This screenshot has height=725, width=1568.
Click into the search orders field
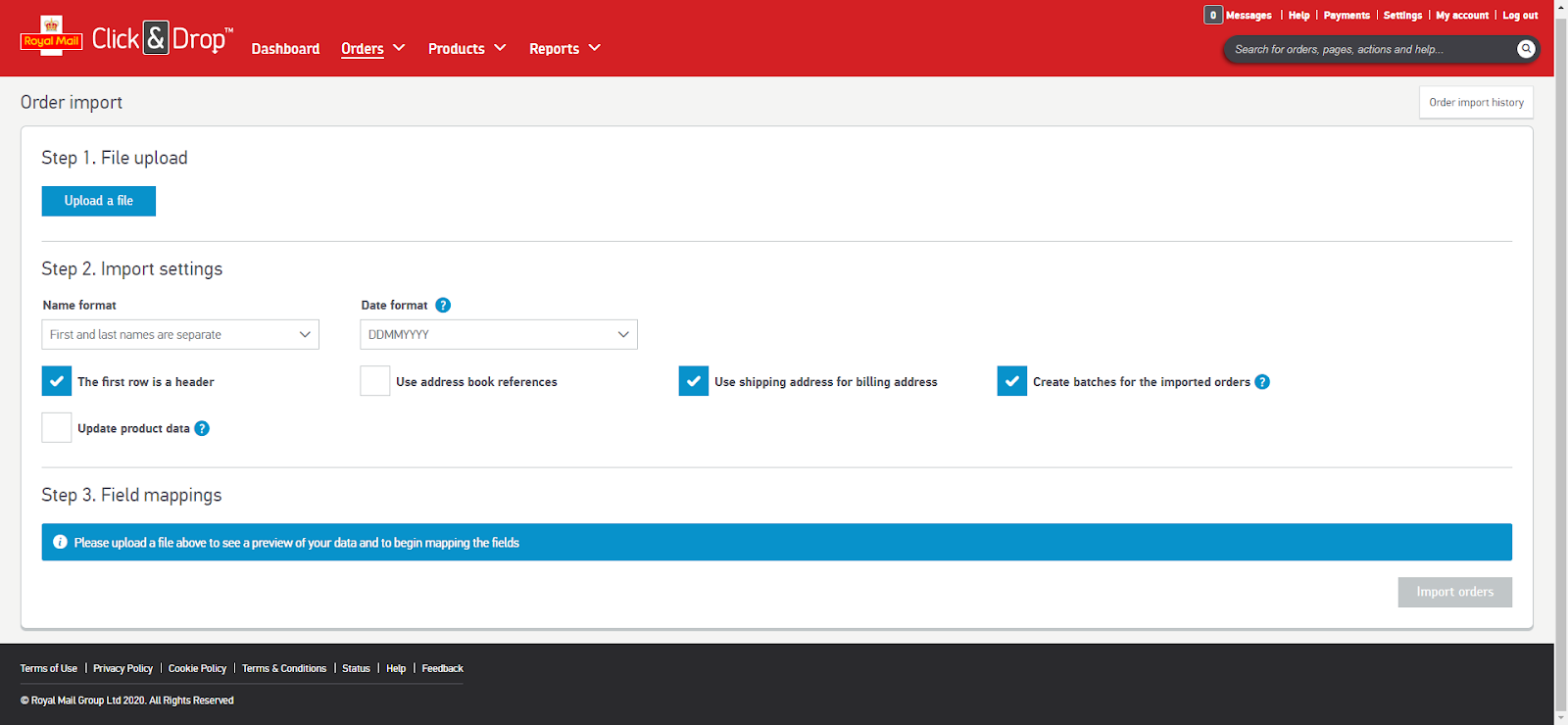[x=1370, y=49]
